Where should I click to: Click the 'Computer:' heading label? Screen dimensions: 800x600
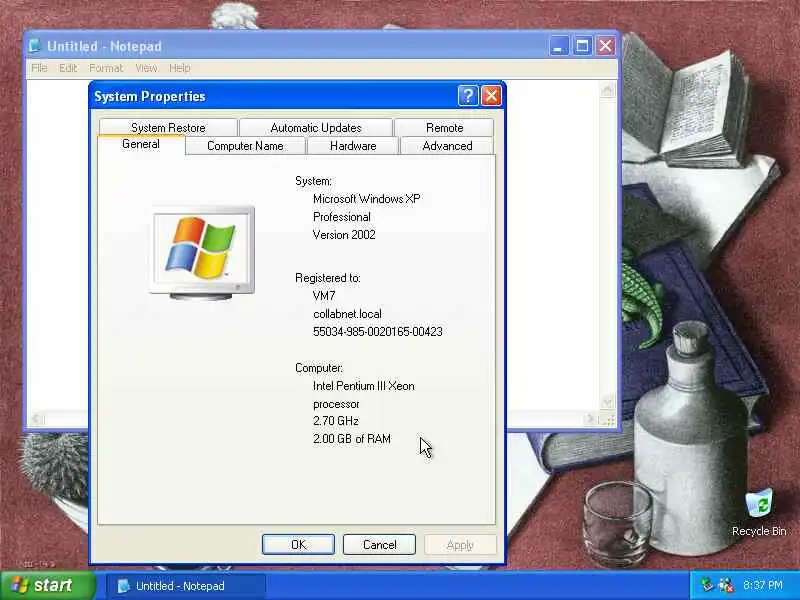coord(319,368)
